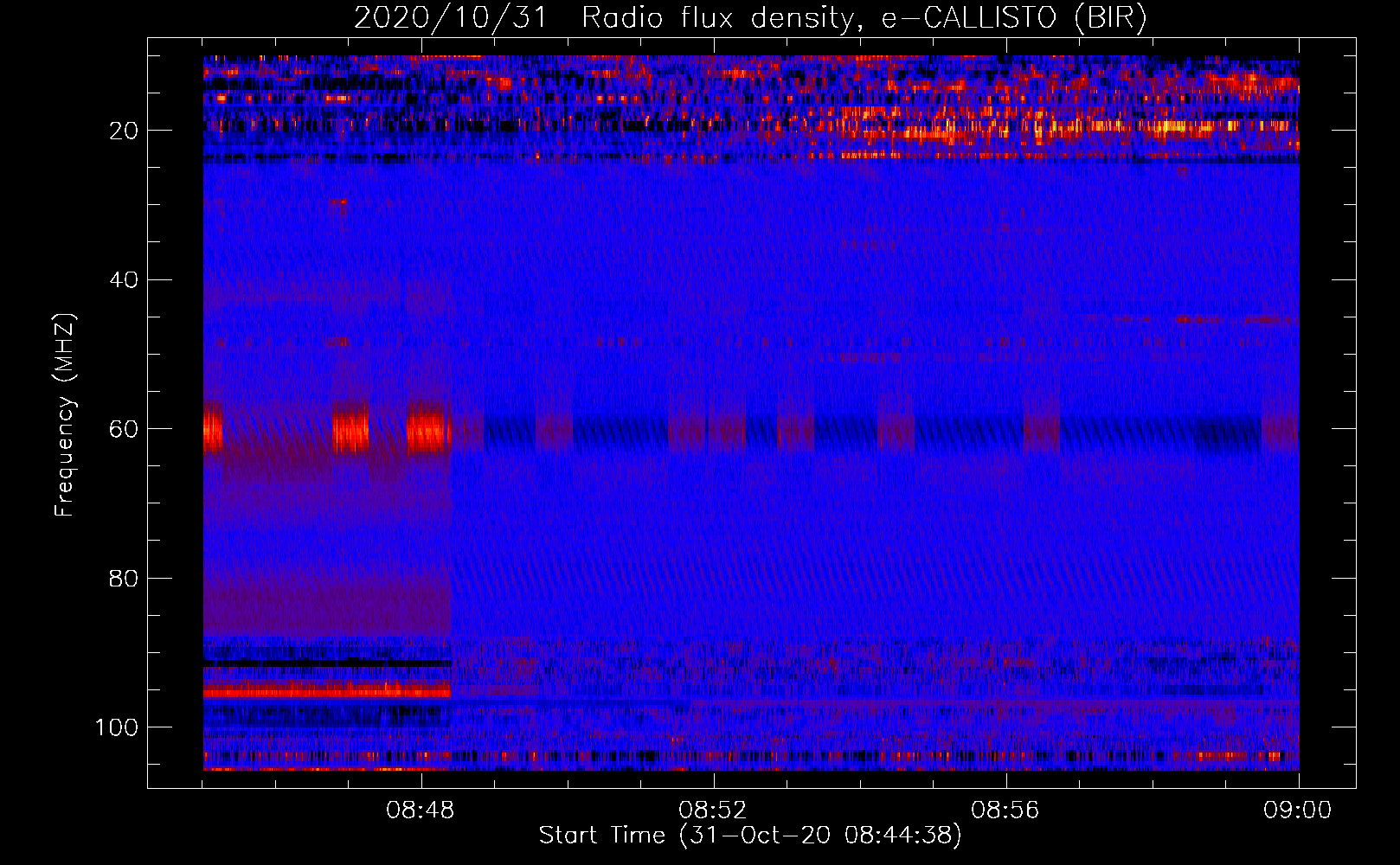Click the '40' frequency tick label
The height and width of the screenshot is (865, 1400).
124,279
